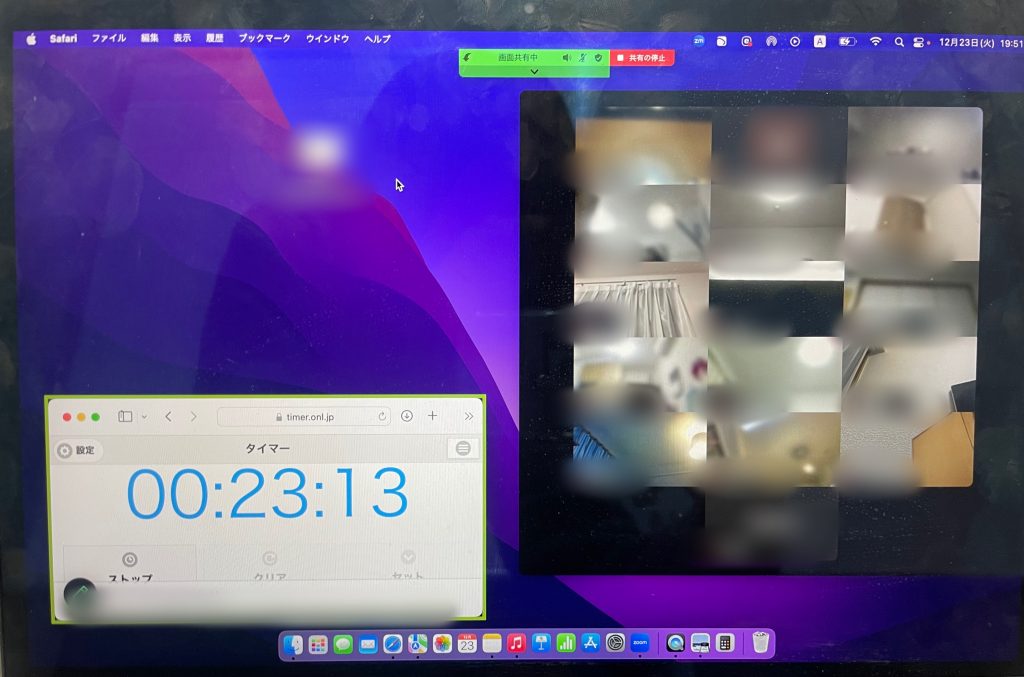Open the timer page hamburger menu icon
1024x677 pixels.
[x=463, y=449]
